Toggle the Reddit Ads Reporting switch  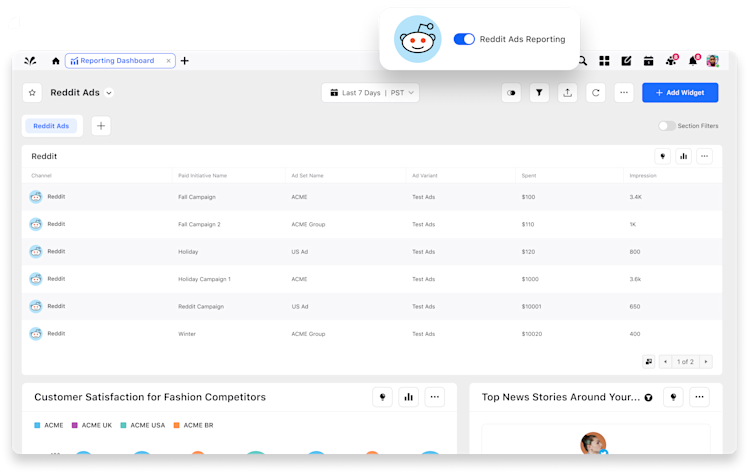(x=464, y=39)
